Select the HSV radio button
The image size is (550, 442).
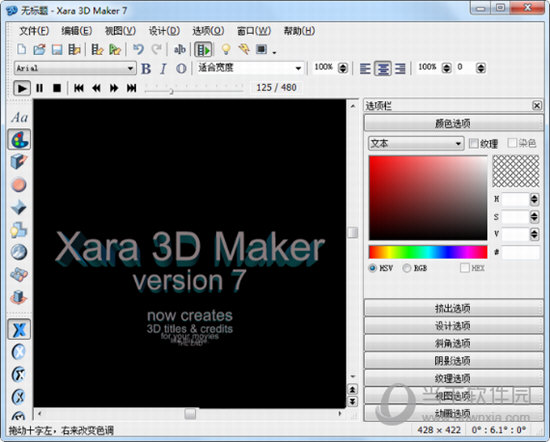coord(373,268)
